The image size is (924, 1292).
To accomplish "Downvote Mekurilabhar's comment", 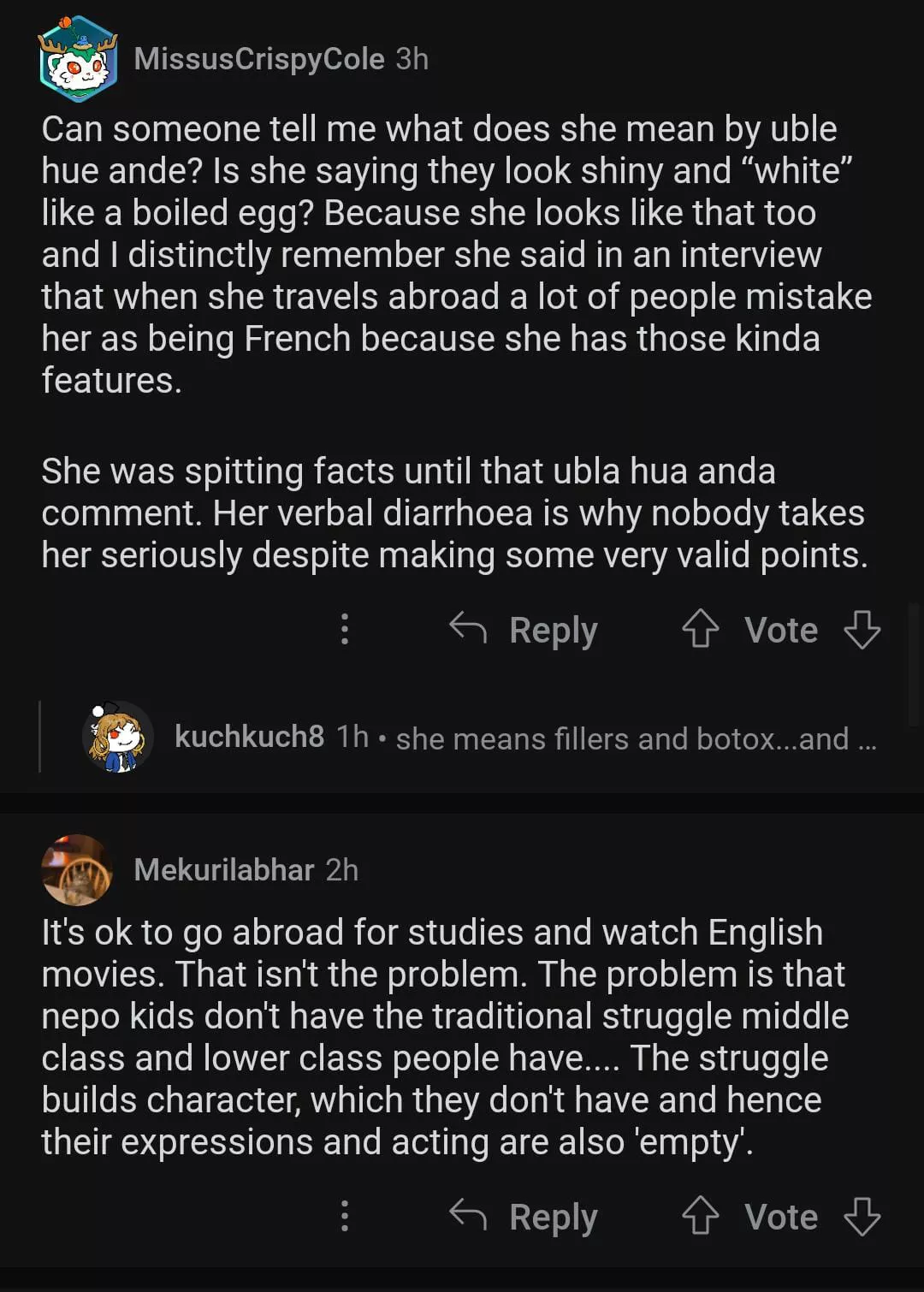I will (x=862, y=1216).
